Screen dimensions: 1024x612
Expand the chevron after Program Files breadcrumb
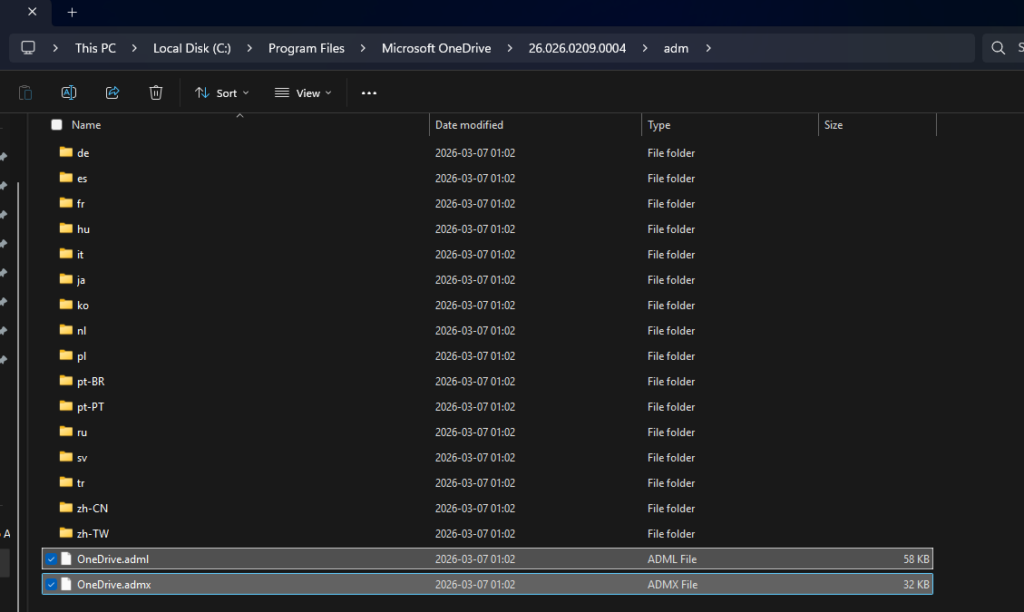click(363, 48)
